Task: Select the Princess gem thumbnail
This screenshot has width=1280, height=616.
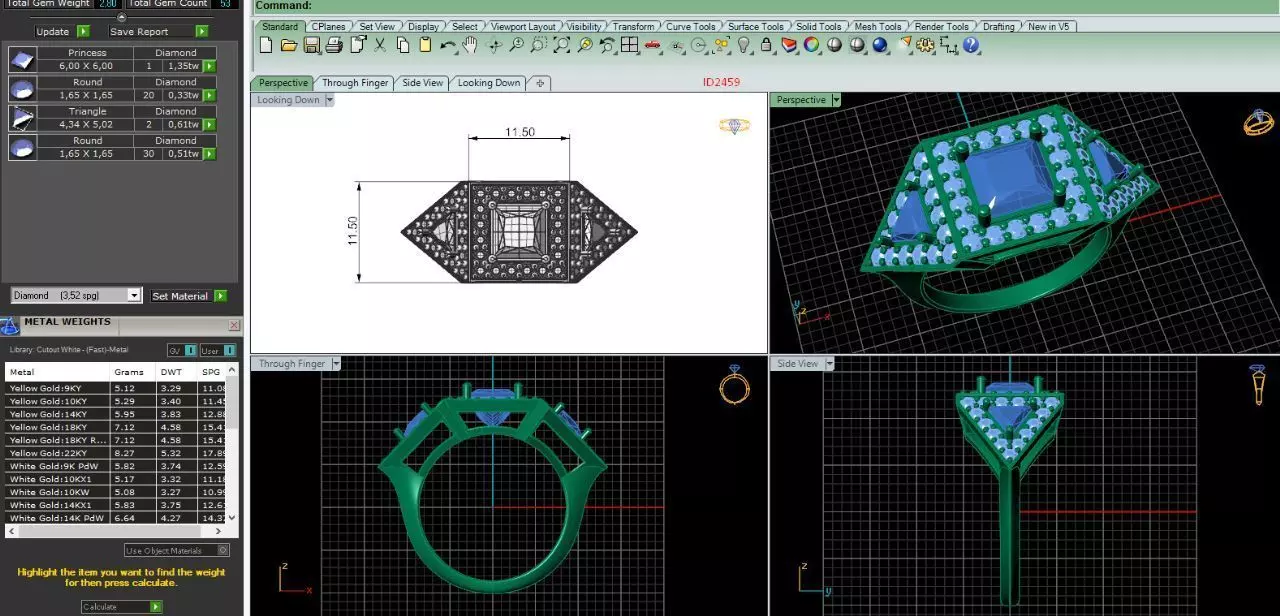Action: click(x=22, y=60)
